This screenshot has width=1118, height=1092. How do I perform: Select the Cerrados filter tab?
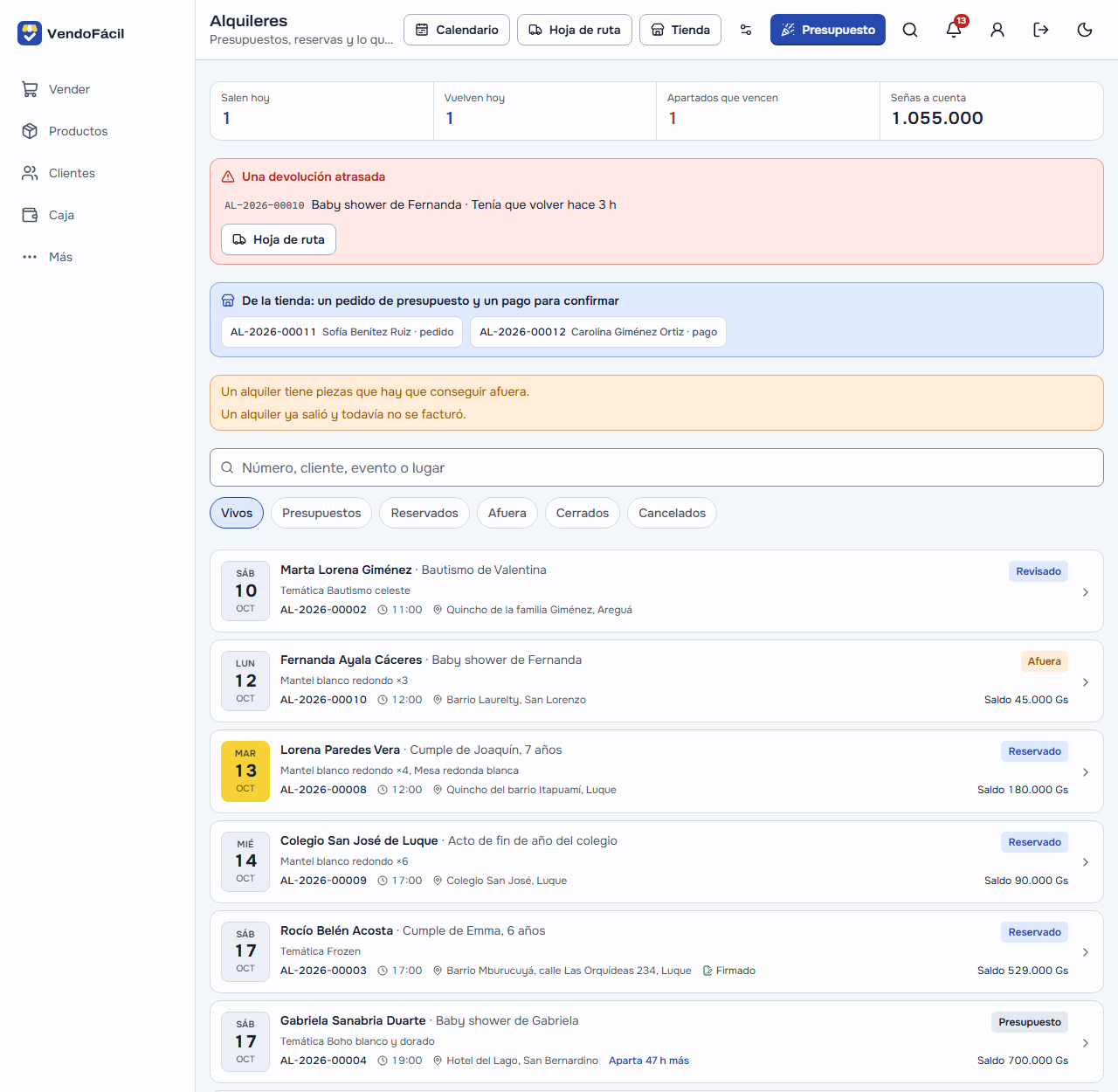(x=583, y=513)
